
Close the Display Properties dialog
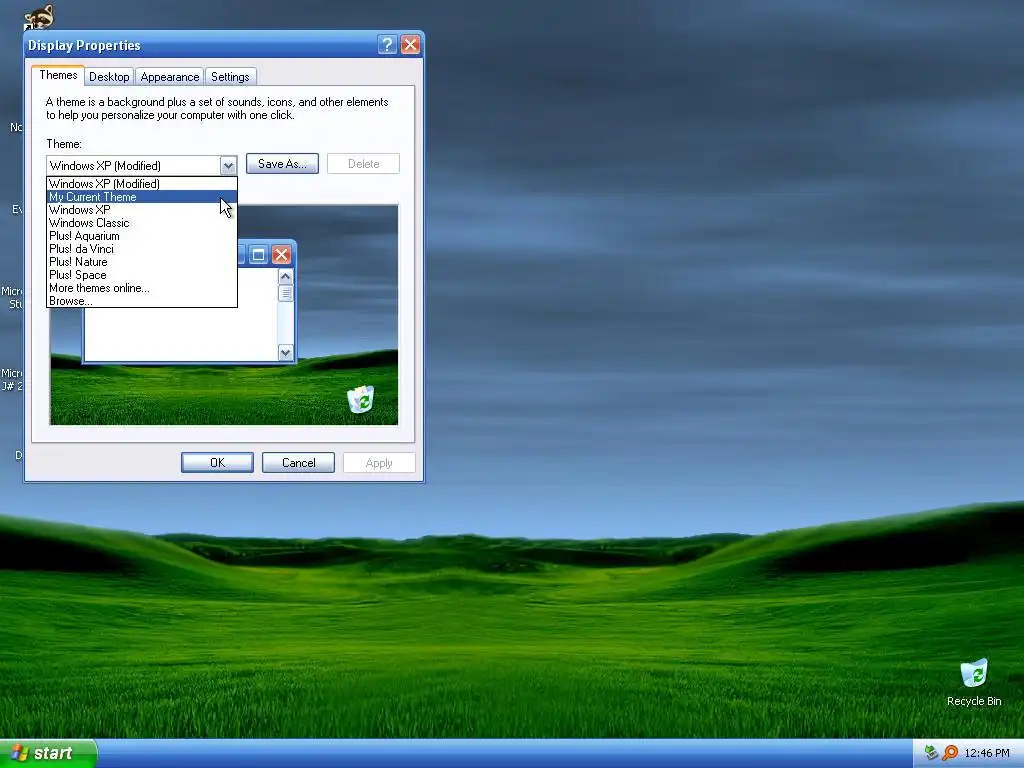[x=410, y=44]
